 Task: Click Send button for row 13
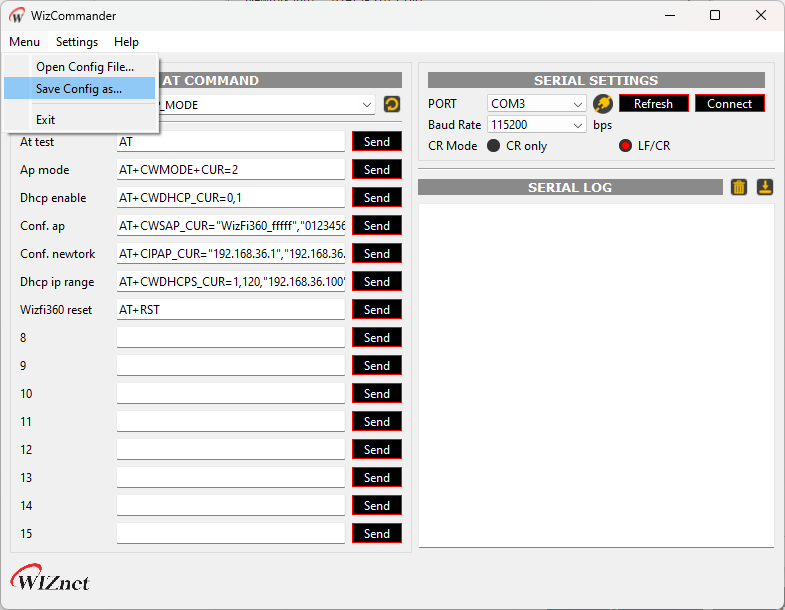376,478
